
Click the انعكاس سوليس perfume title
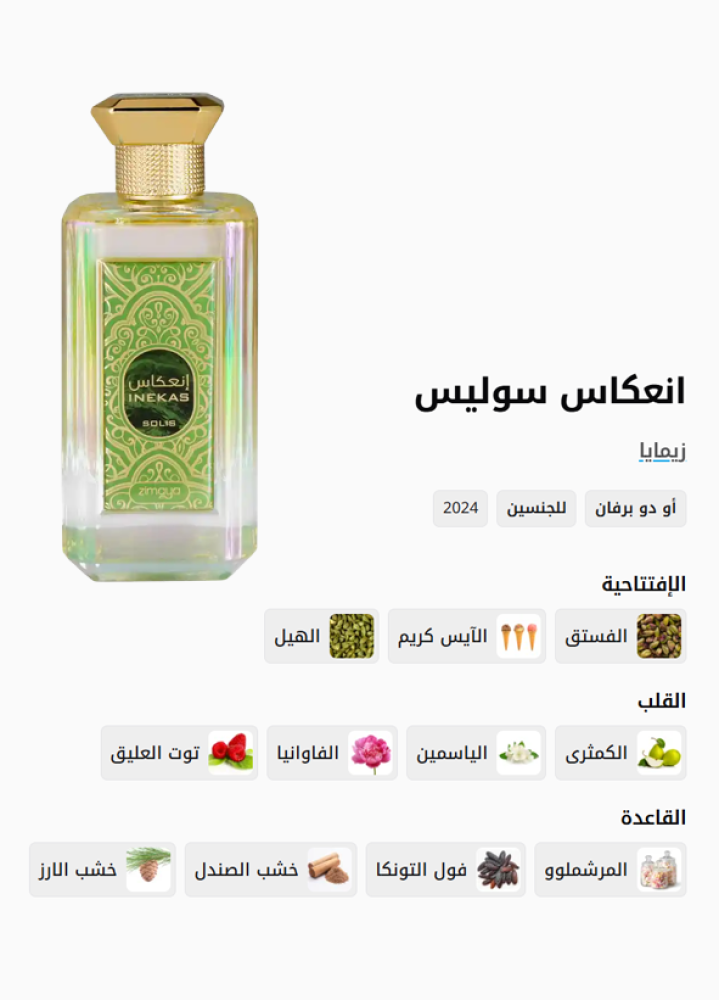click(x=550, y=391)
